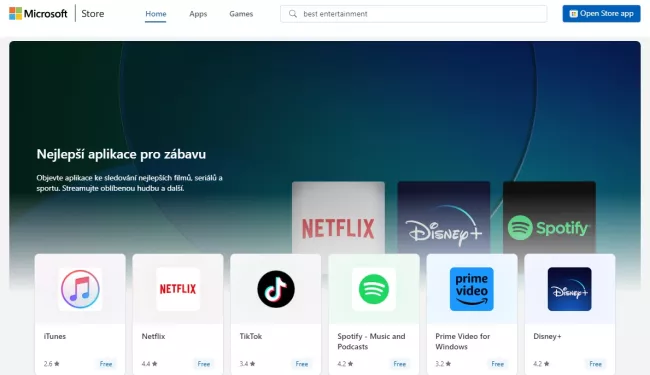Switch to the Apps tab
650x375 pixels.
[x=198, y=14]
